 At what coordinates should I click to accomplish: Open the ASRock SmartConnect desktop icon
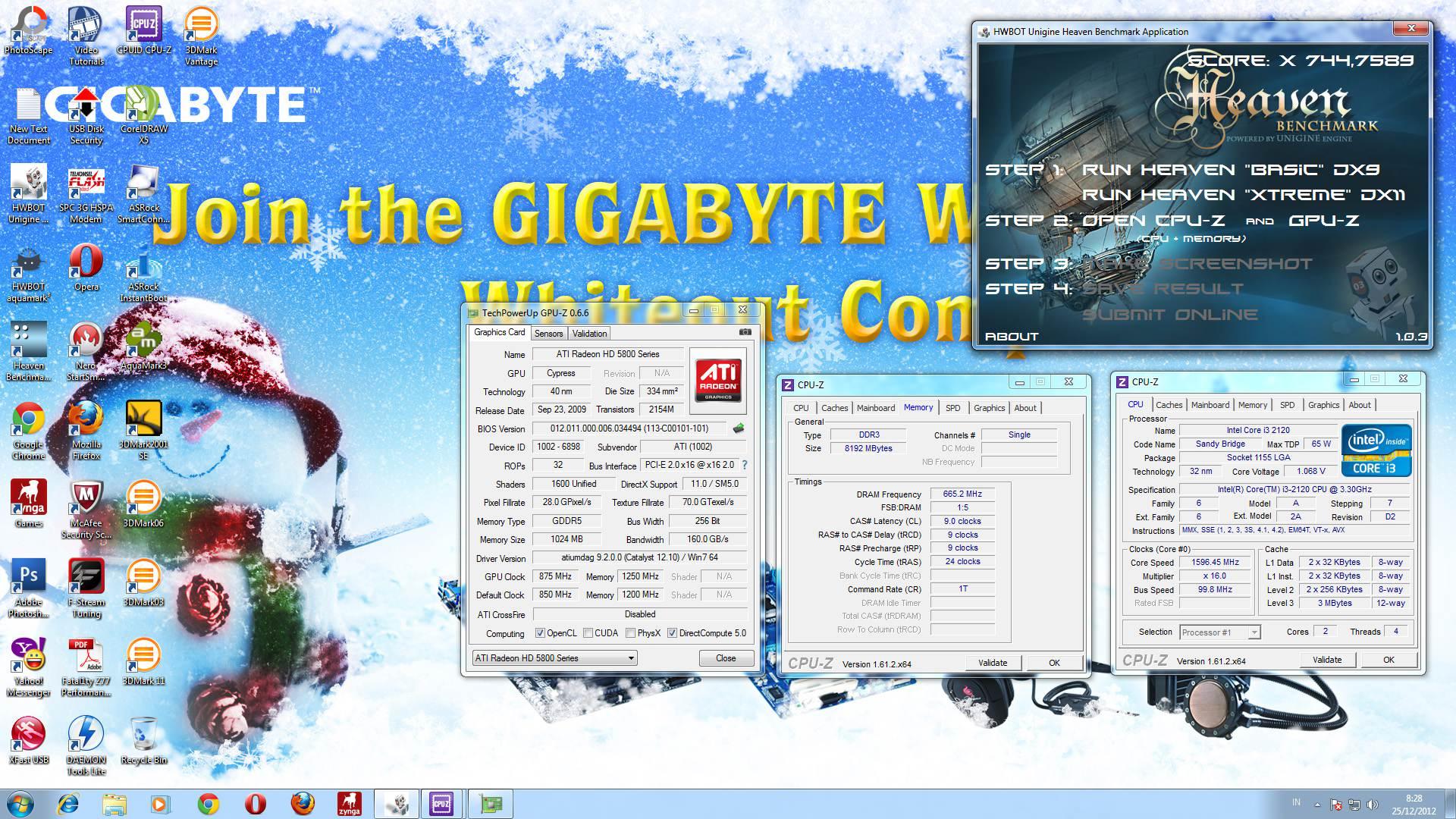(144, 195)
